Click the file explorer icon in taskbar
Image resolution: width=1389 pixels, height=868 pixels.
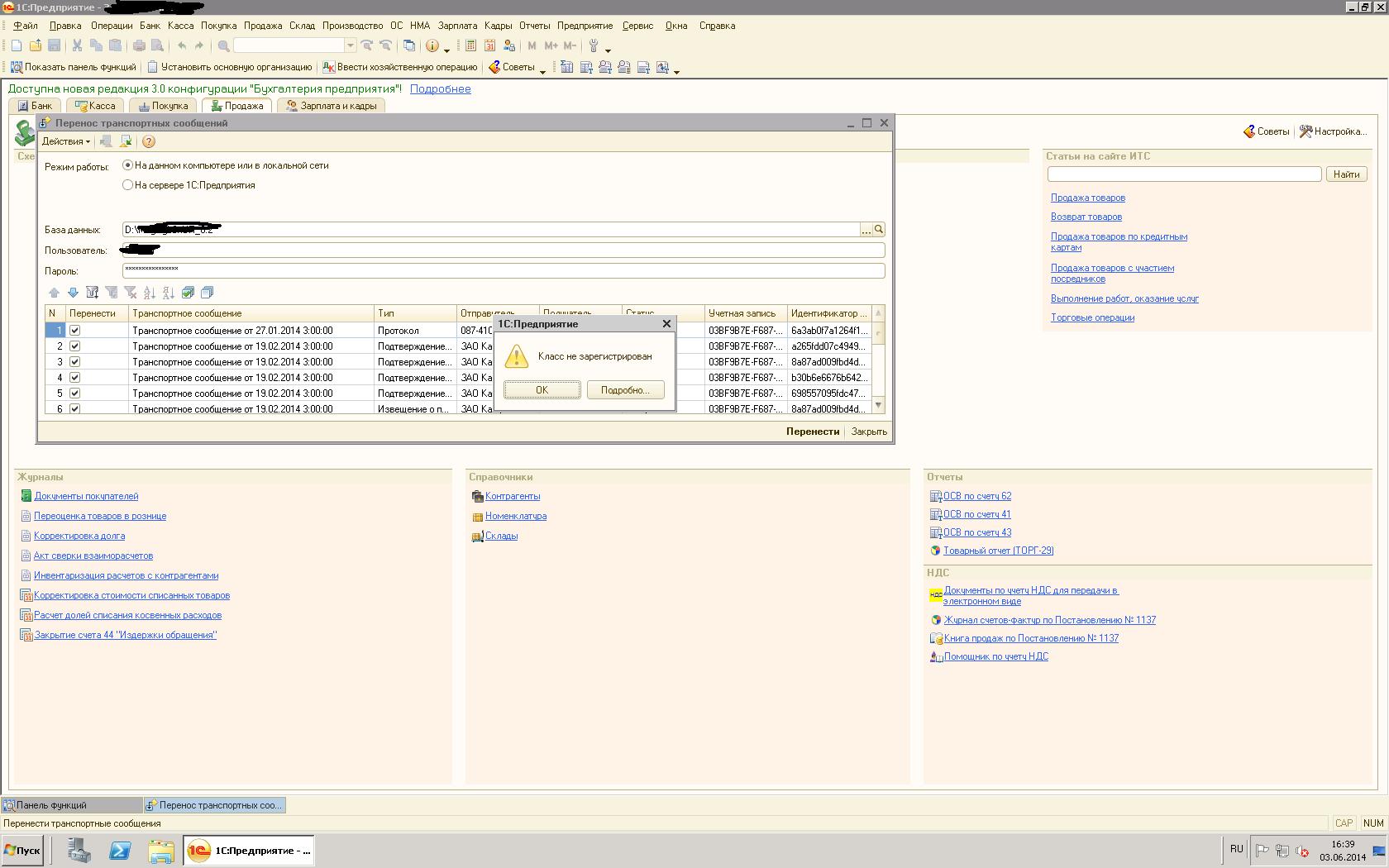(x=161, y=850)
